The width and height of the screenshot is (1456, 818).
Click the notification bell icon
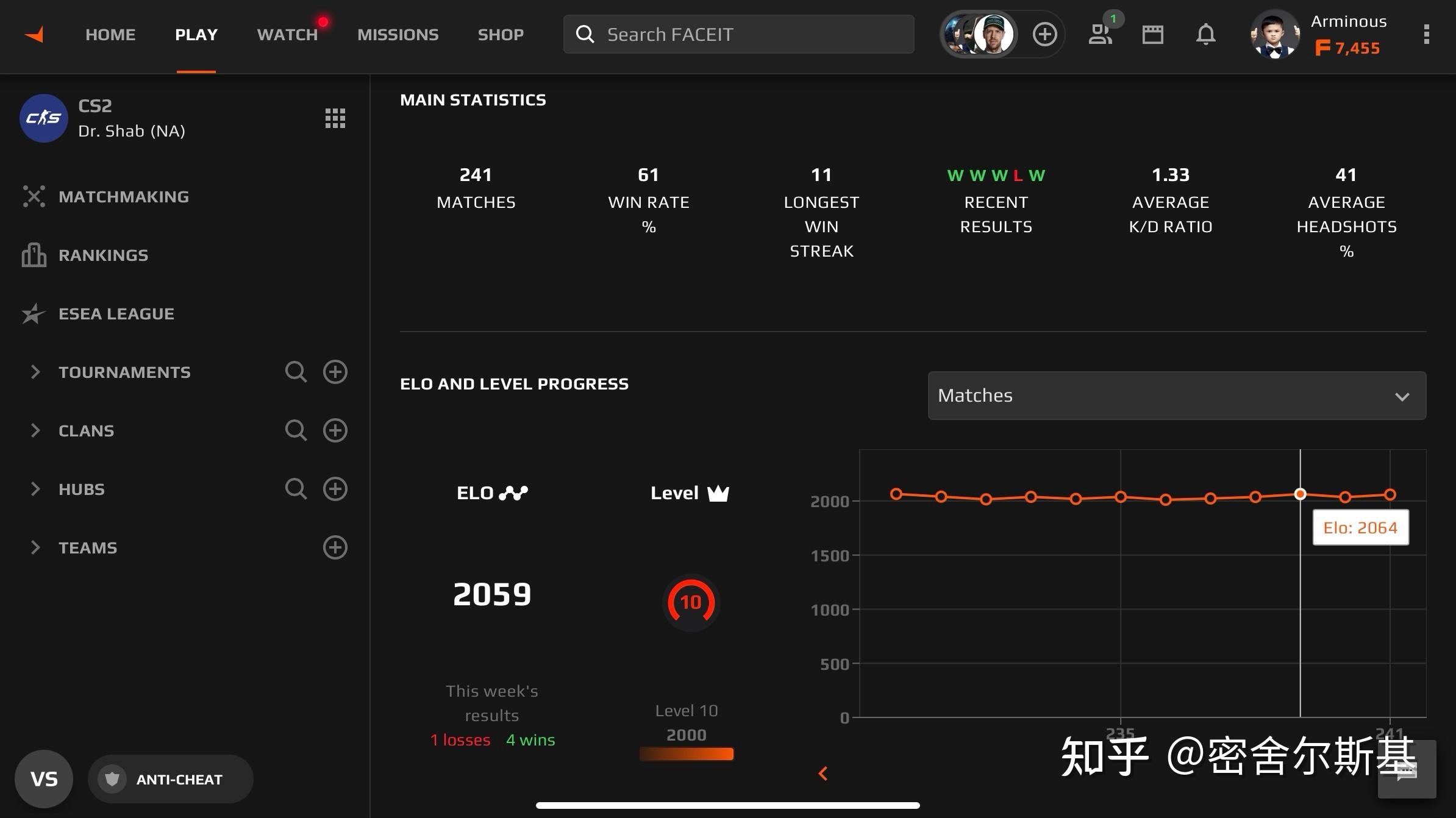coord(1205,34)
